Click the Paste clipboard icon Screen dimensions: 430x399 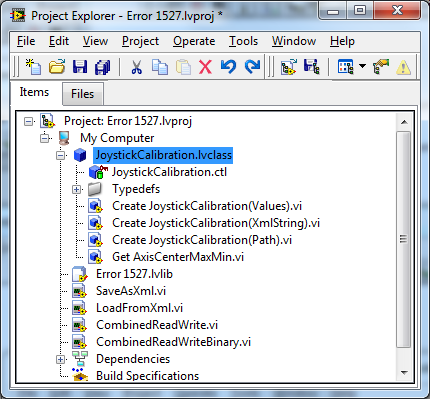(x=183, y=67)
